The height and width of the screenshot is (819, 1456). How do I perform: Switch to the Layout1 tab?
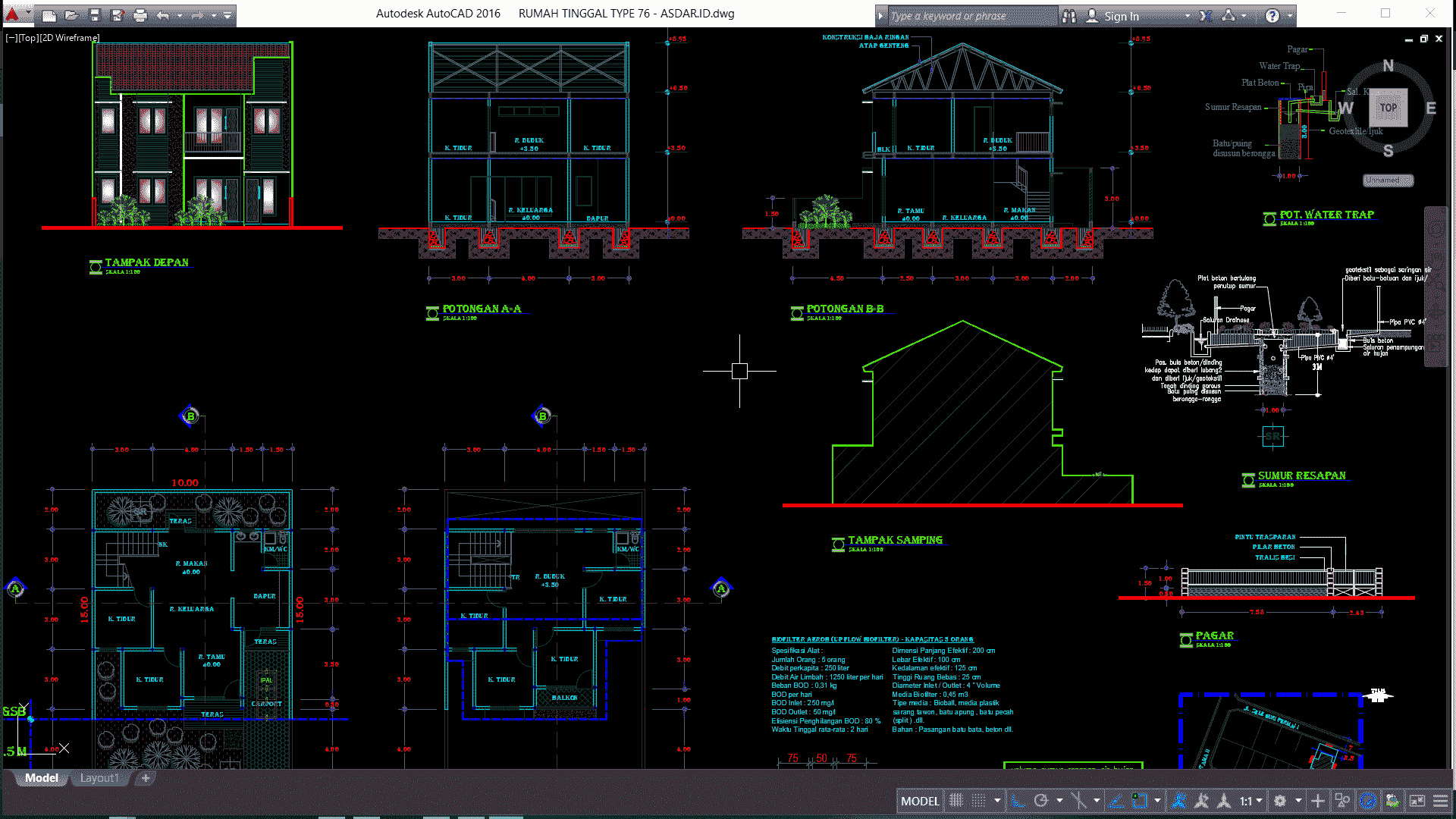99,778
